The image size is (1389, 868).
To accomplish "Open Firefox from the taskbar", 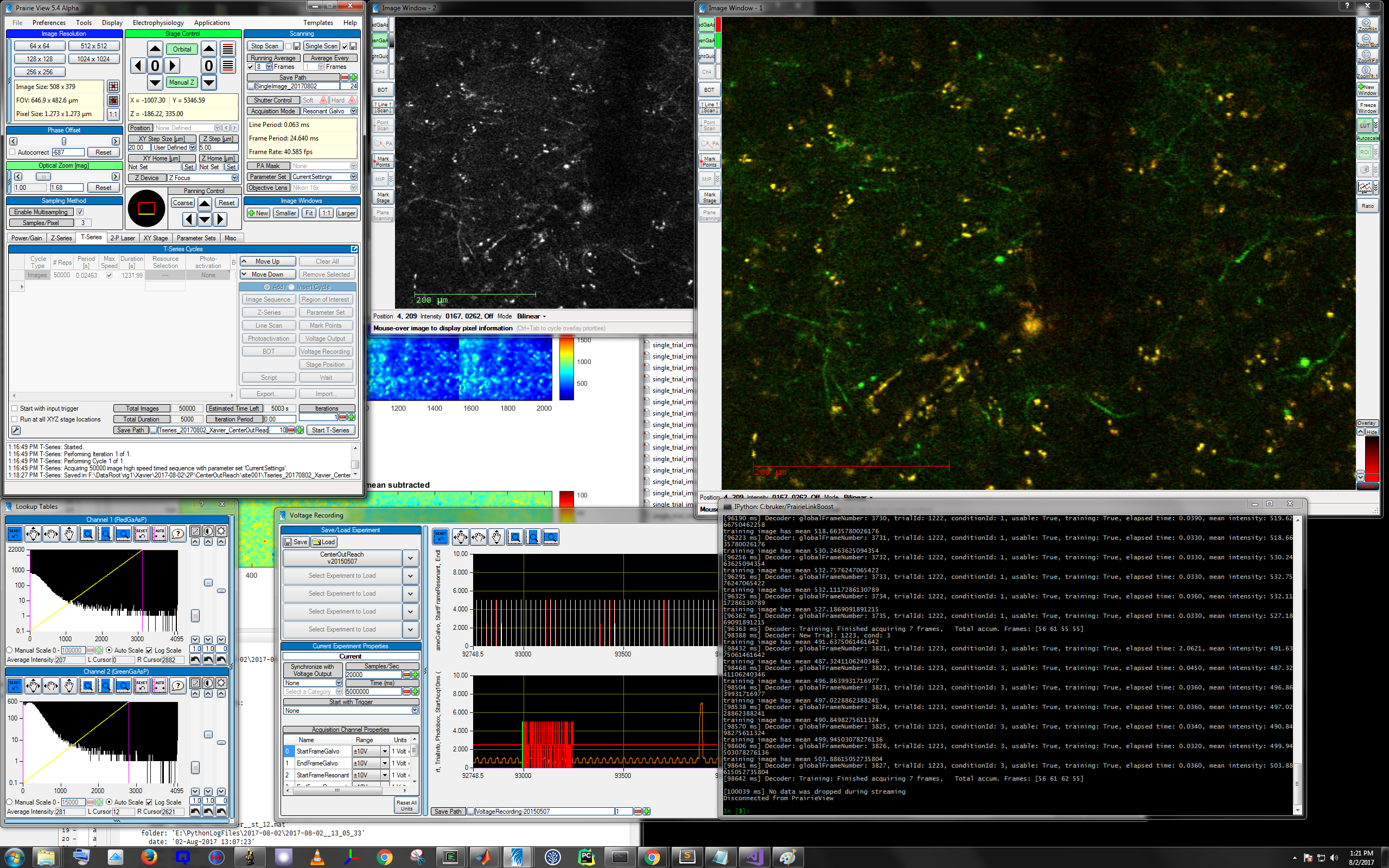I will pyautogui.click(x=149, y=857).
